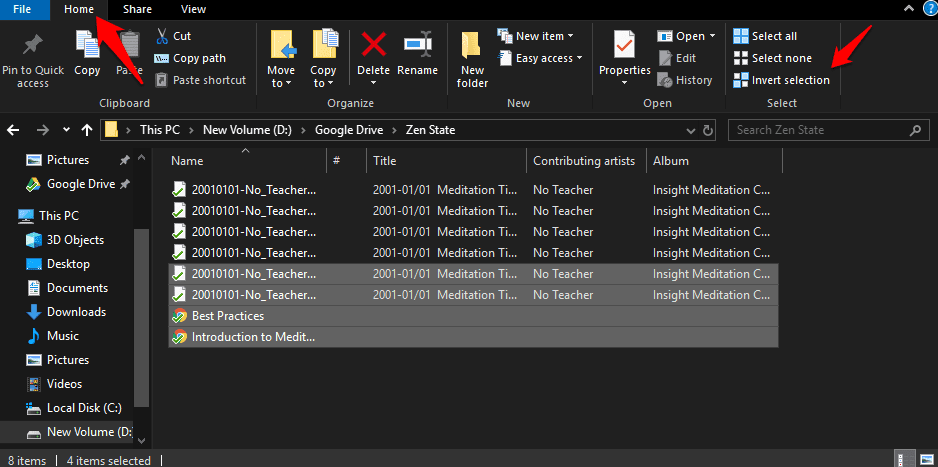Click Open in the ribbon Open group
Image resolution: width=938 pixels, height=467 pixels.
click(x=686, y=36)
